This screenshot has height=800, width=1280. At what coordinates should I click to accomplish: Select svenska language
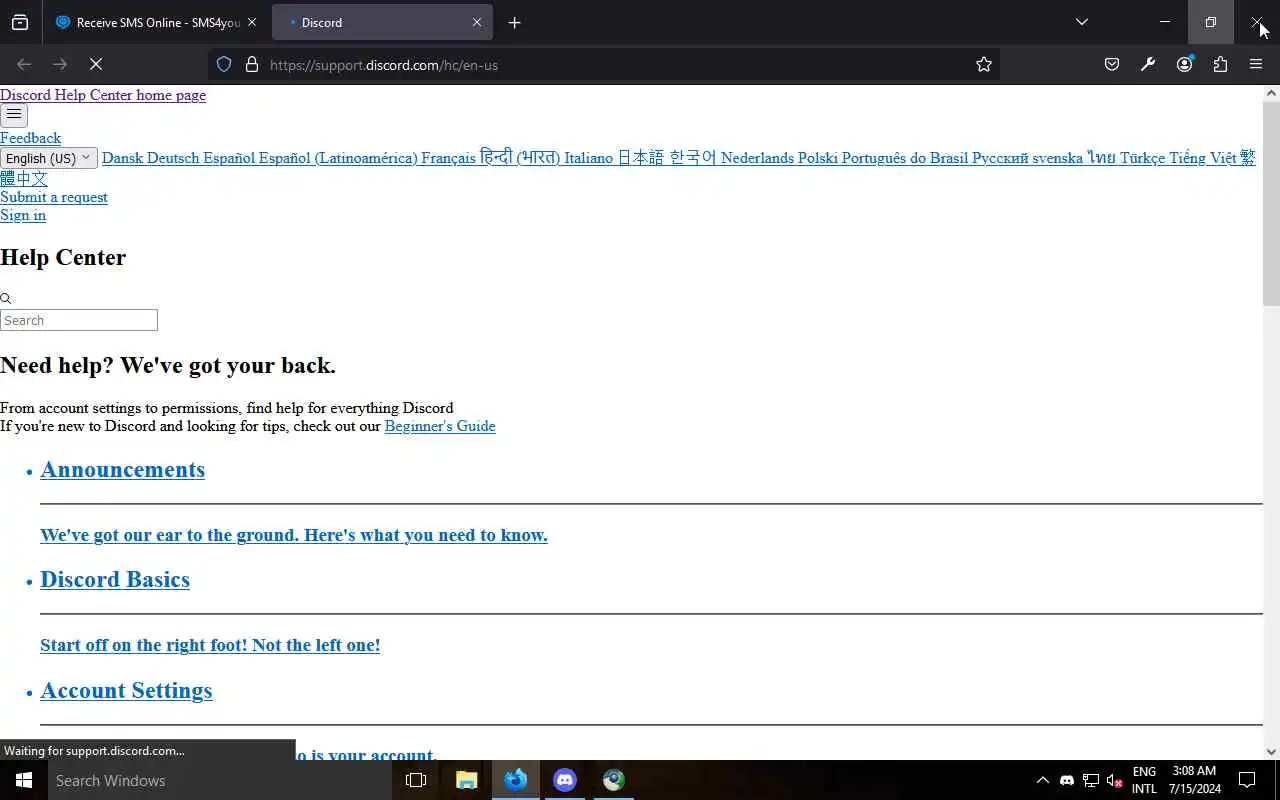coord(1058,158)
